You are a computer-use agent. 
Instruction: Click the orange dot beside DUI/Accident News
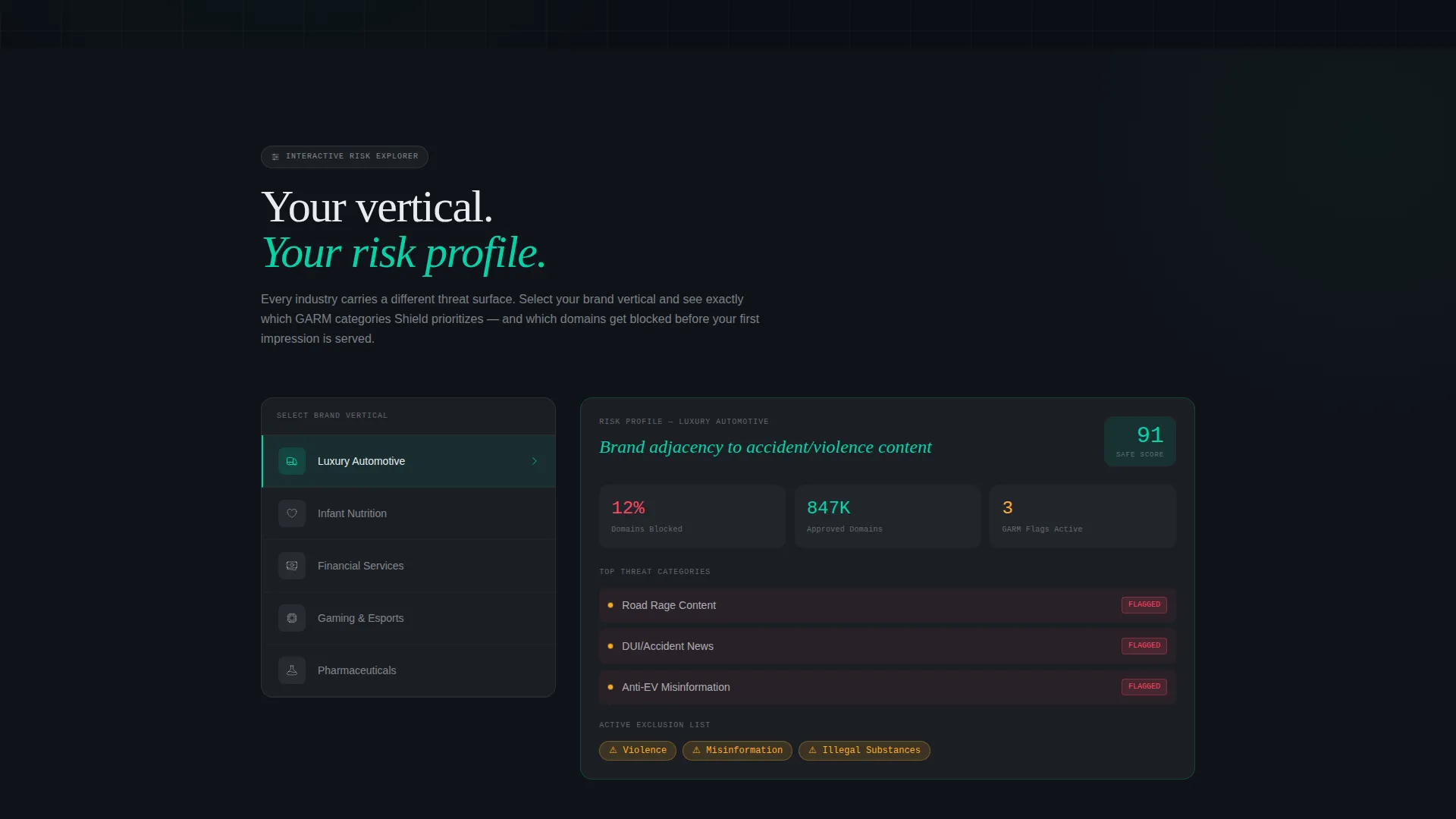[610, 646]
